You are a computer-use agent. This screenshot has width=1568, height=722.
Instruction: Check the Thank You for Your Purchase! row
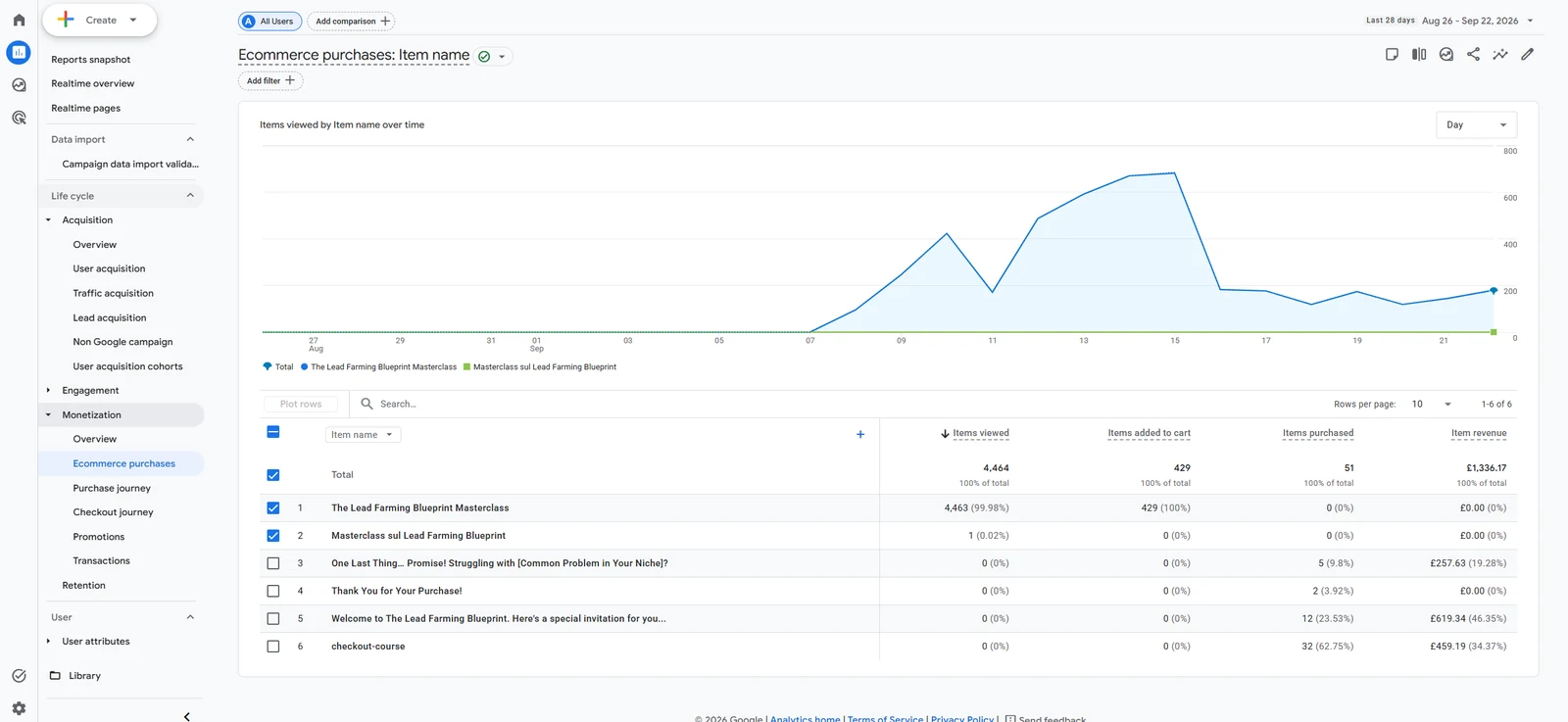[273, 591]
